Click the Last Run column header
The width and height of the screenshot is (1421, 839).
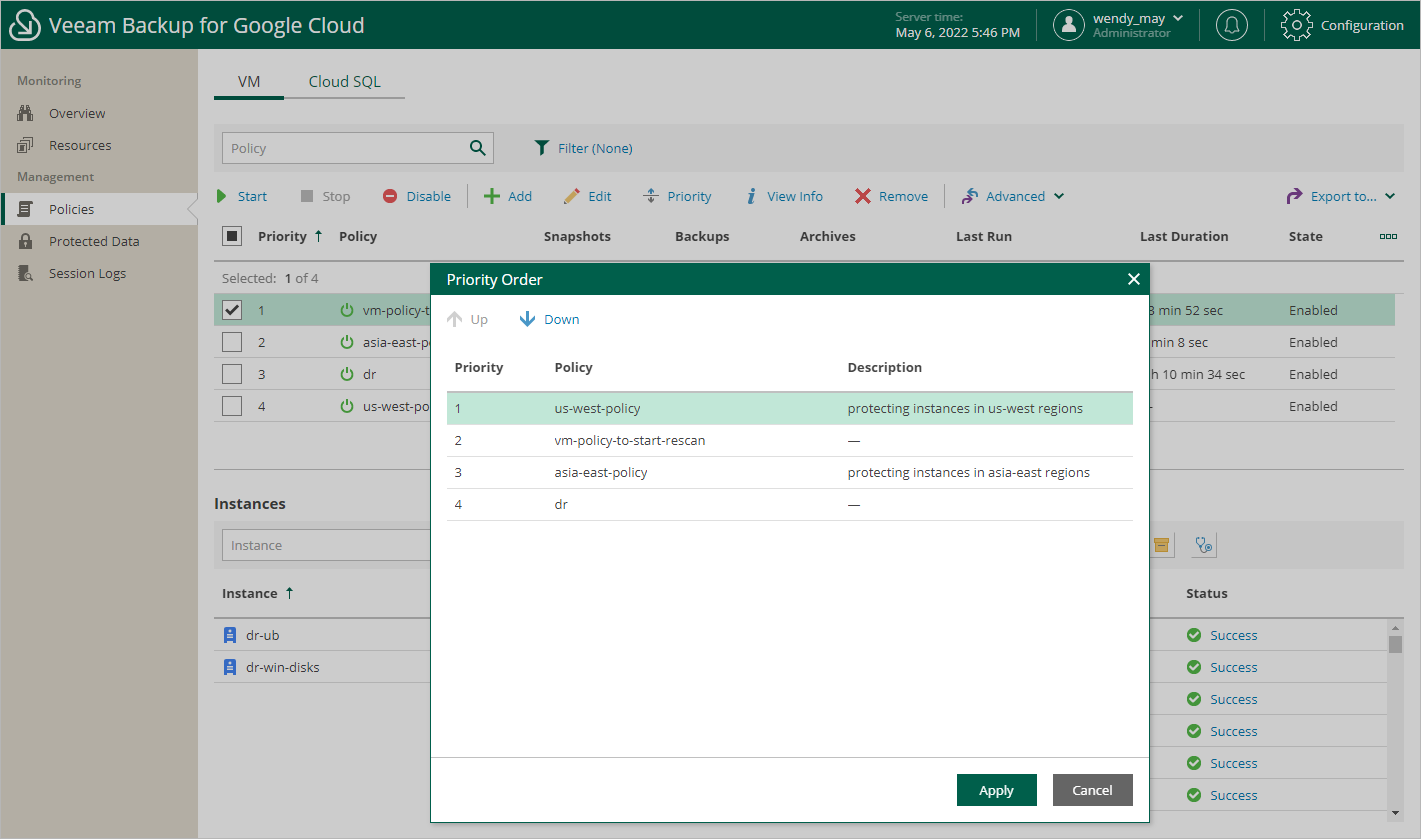point(984,236)
